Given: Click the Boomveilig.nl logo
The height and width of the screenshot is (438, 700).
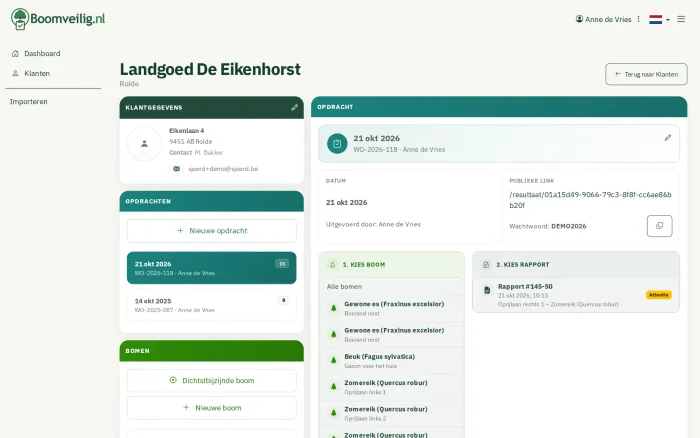Looking at the screenshot, I should tap(58, 19).
